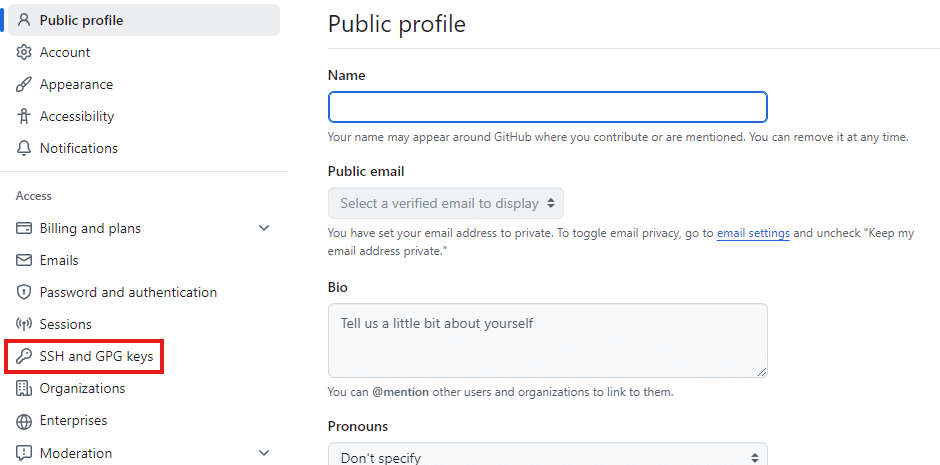
Task: Click the SSH and GPG keys key icon
Action: click(x=24, y=356)
